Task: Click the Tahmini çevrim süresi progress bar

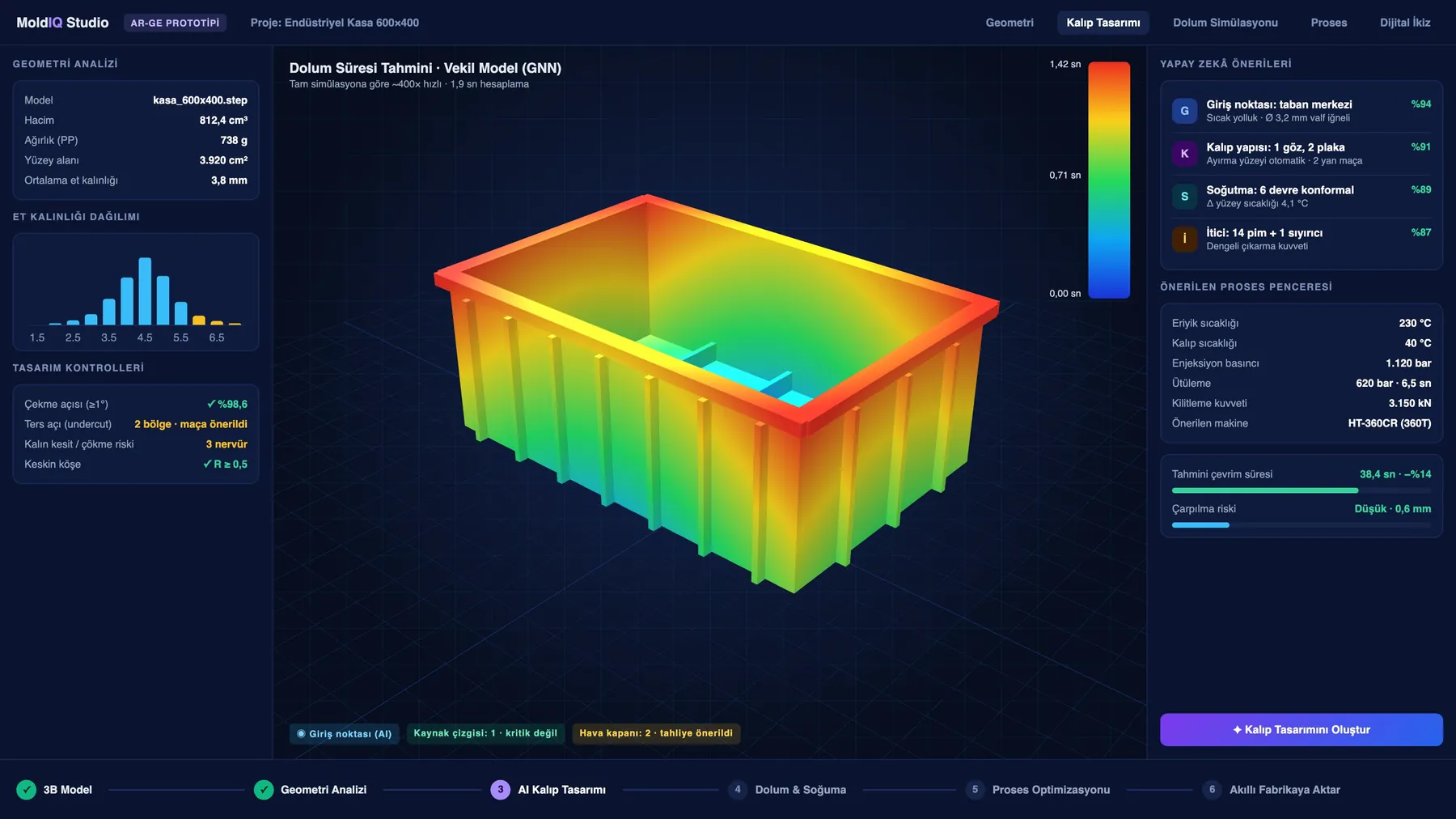Action: tap(1301, 490)
